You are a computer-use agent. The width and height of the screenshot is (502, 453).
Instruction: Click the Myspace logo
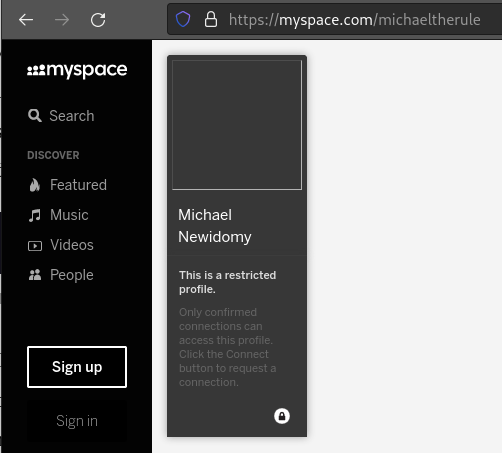point(77,70)
